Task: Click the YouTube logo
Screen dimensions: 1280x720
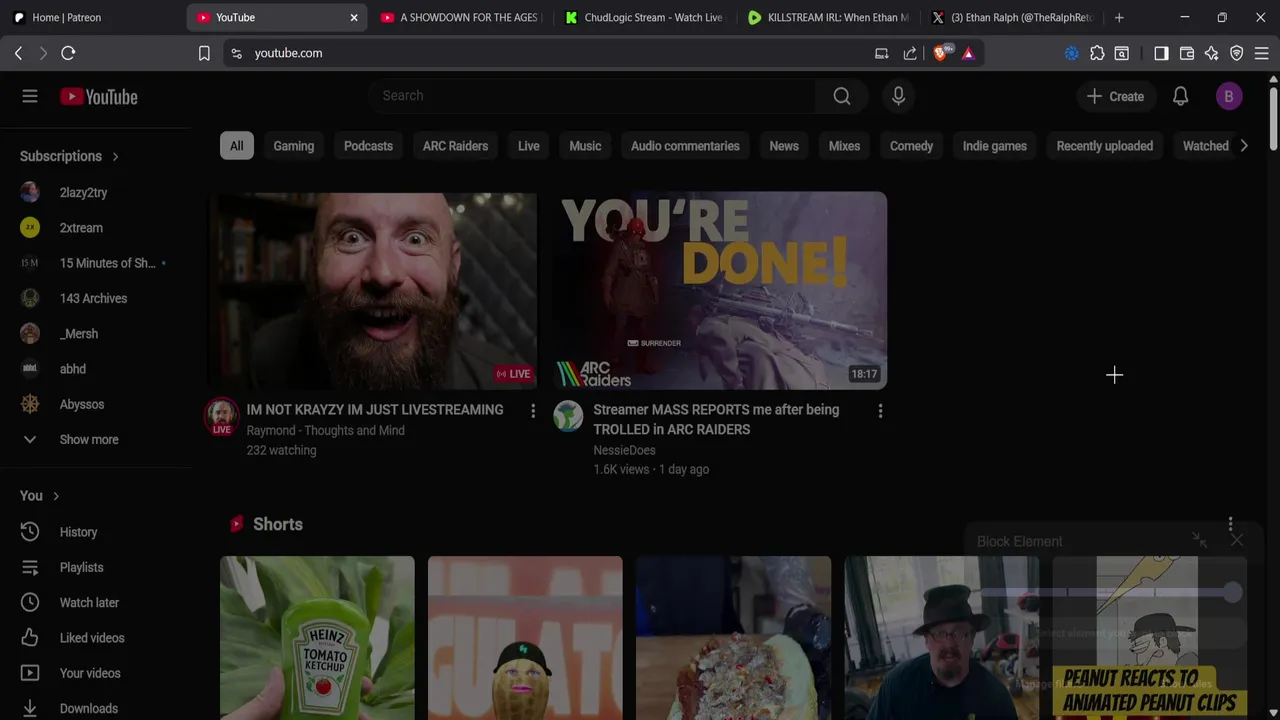Action: [x=98, y=97]
